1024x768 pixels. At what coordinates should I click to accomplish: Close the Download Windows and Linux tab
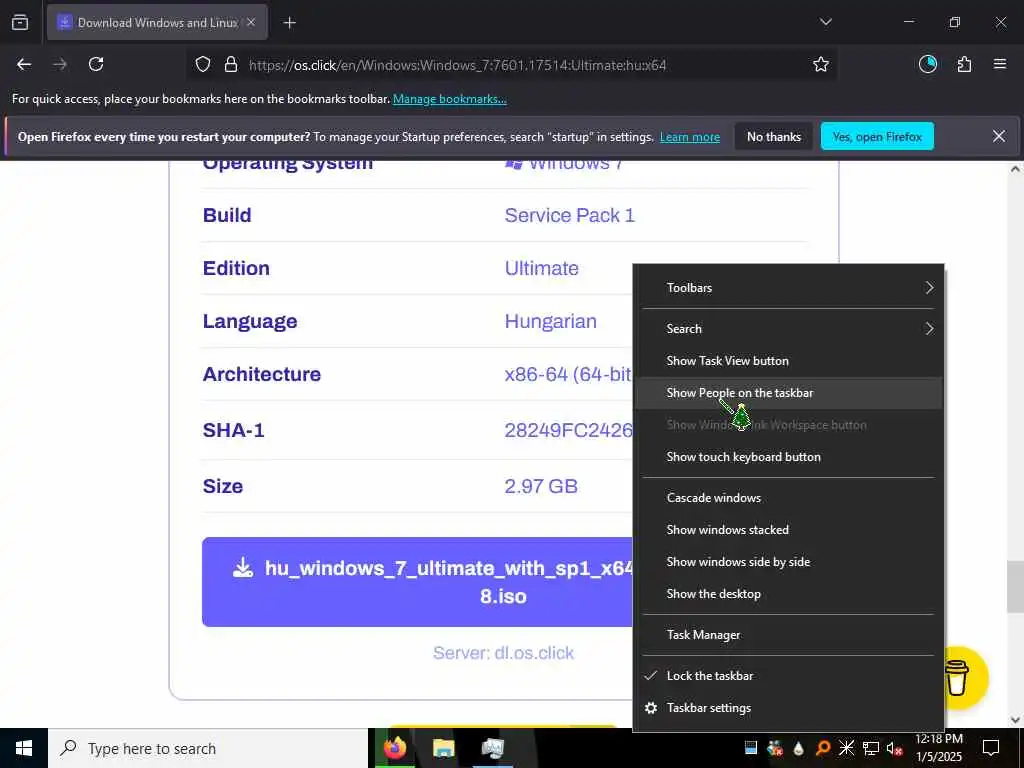click(x=251, y=22)
